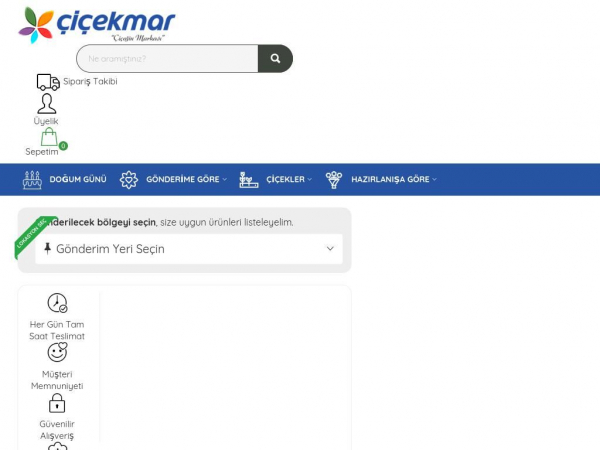The image size is (600, 450).
Task: Click the Sepetim label
Action: [42, 152]
